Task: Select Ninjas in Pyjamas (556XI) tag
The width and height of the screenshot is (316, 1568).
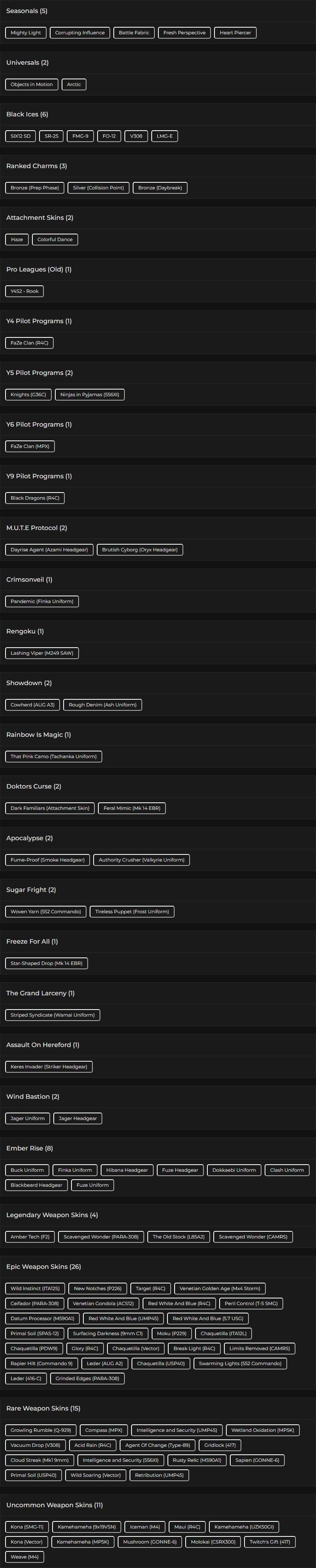Action: coord(90,395)
